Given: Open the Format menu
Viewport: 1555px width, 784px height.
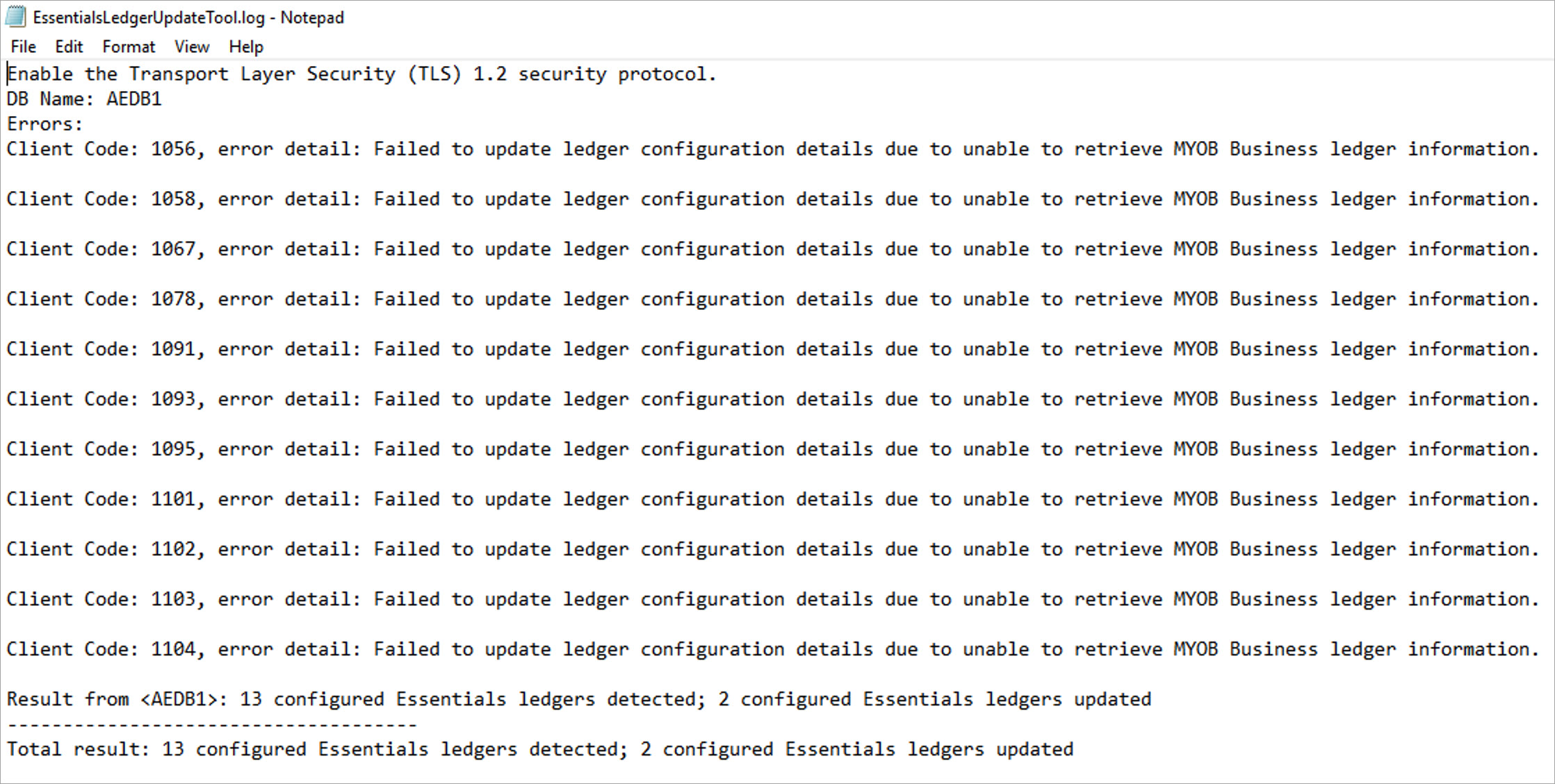Looking at the screenshot, I should click(128, 46).
